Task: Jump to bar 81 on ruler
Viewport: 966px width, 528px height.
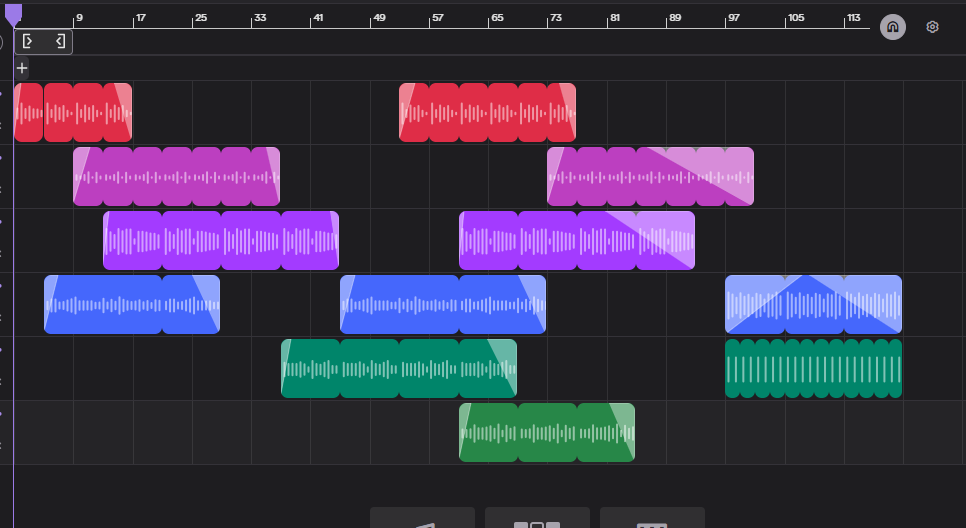Action: (x=615, y=18)
